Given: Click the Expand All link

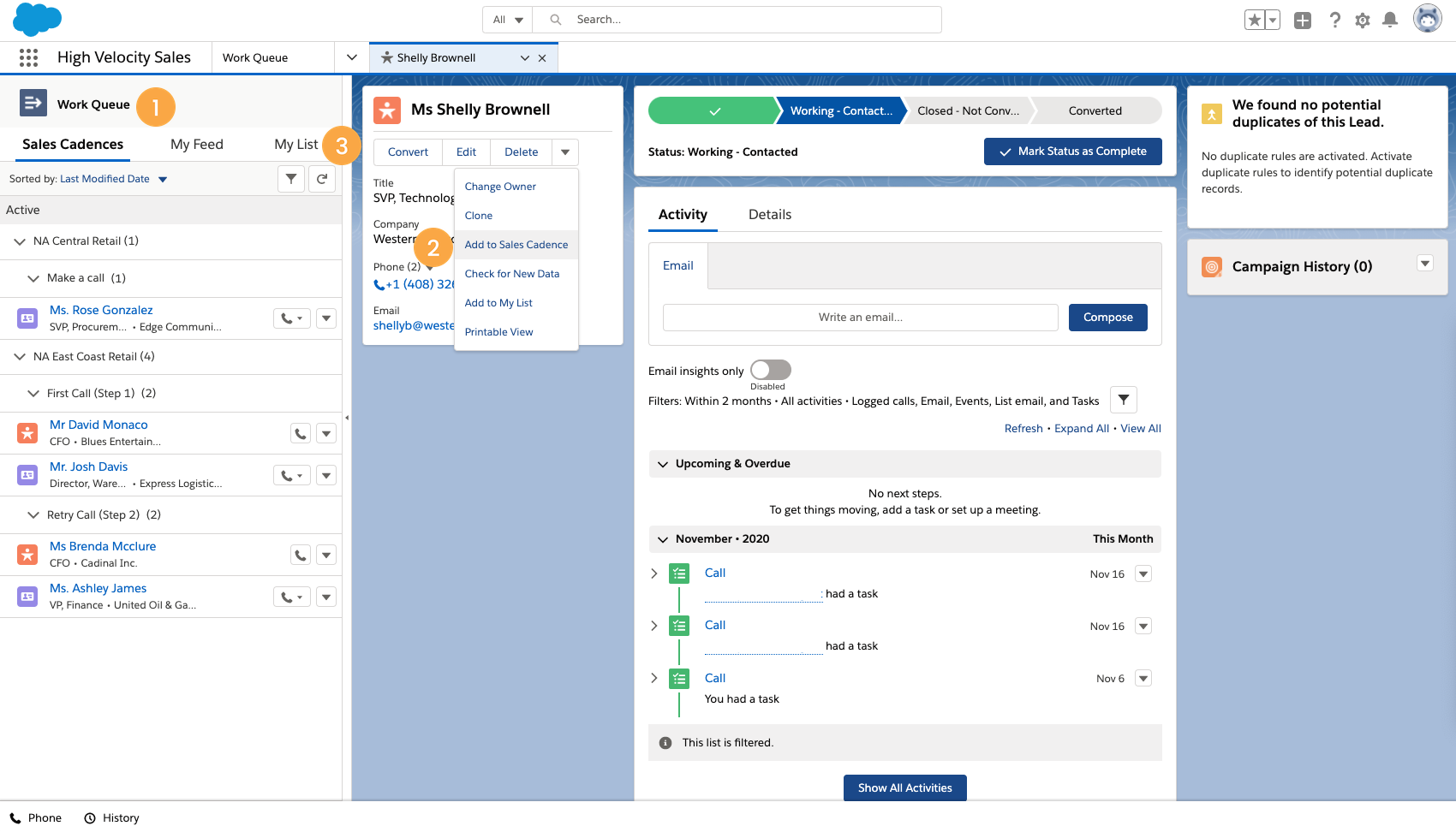Looking at the screenshot, I should tap(1082, 429).
